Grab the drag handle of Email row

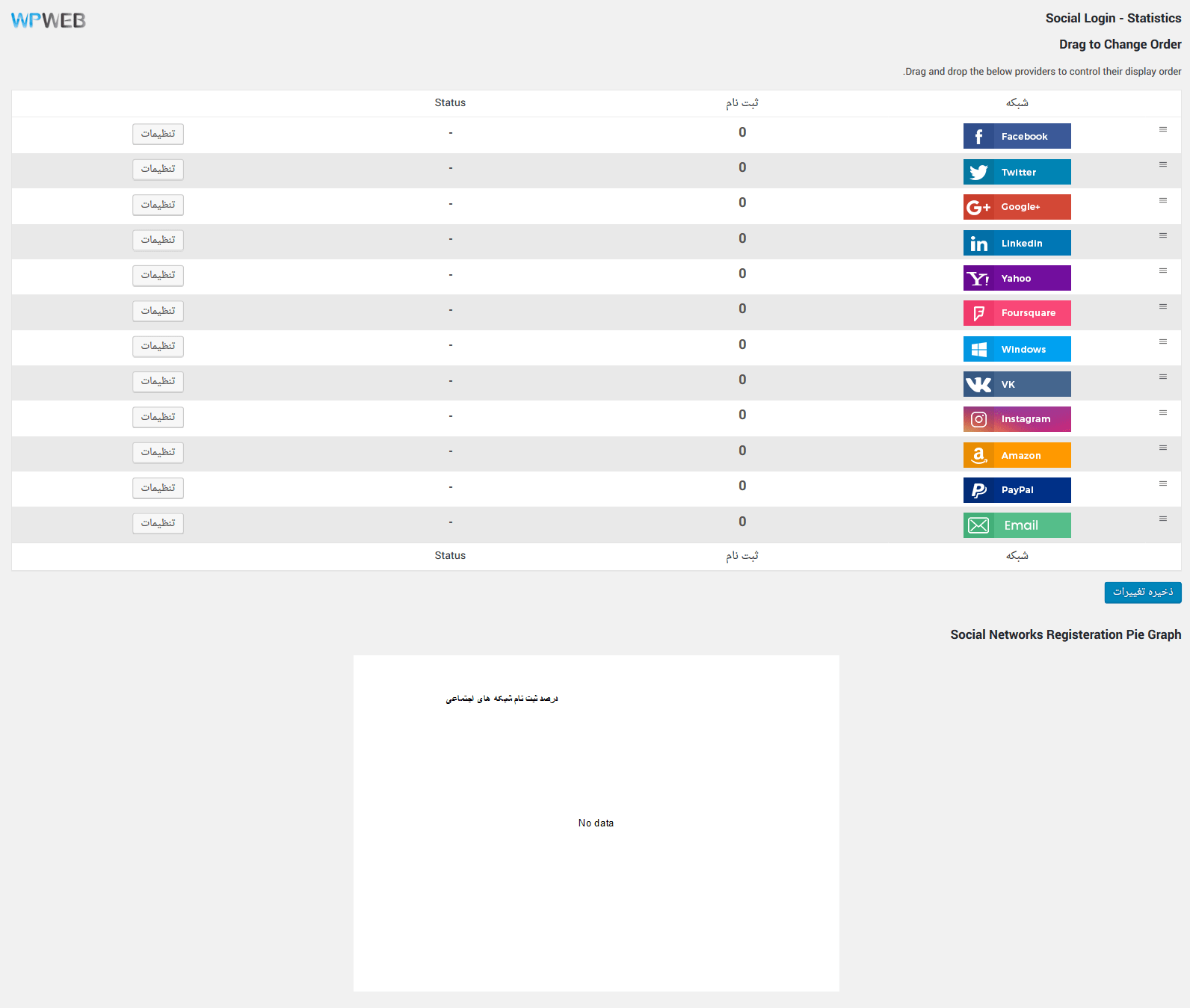pyautogui.click(x=1163, y=519)
